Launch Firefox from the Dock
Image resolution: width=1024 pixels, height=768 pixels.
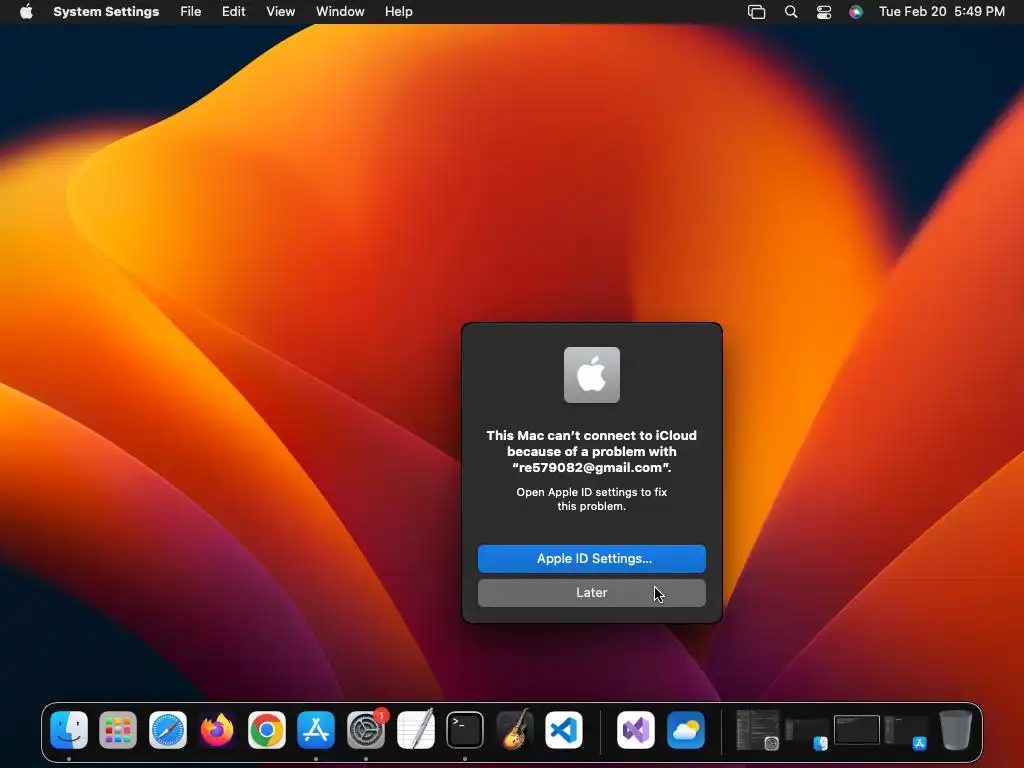tap(217, 729)
